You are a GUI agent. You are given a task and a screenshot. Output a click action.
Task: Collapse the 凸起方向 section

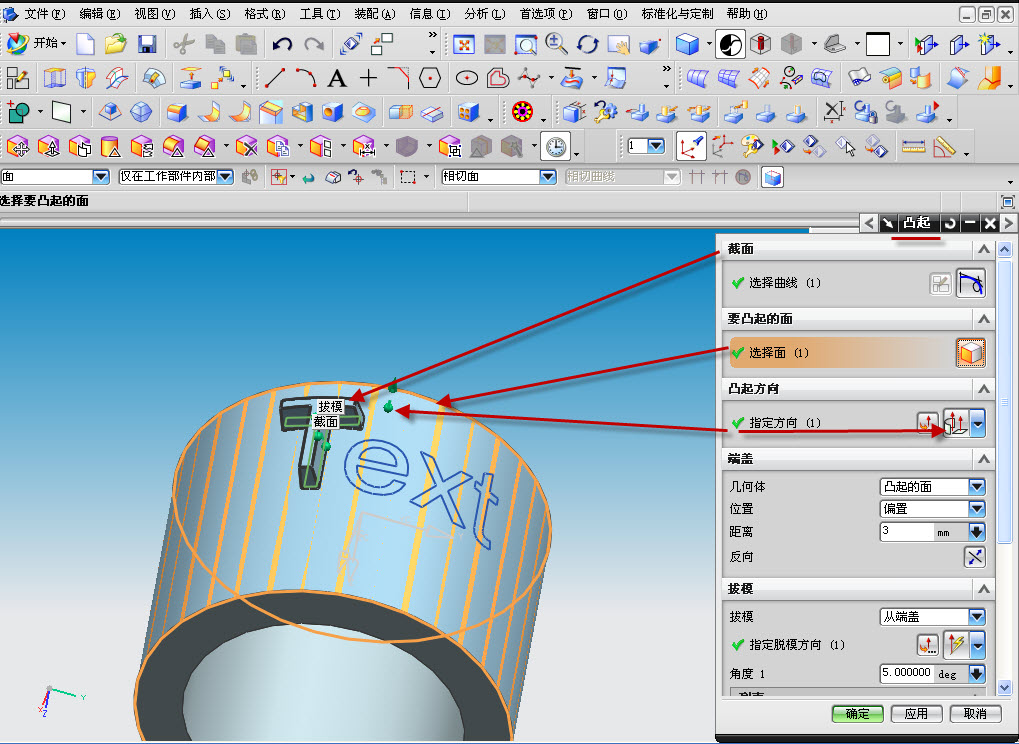coord(984,389)
